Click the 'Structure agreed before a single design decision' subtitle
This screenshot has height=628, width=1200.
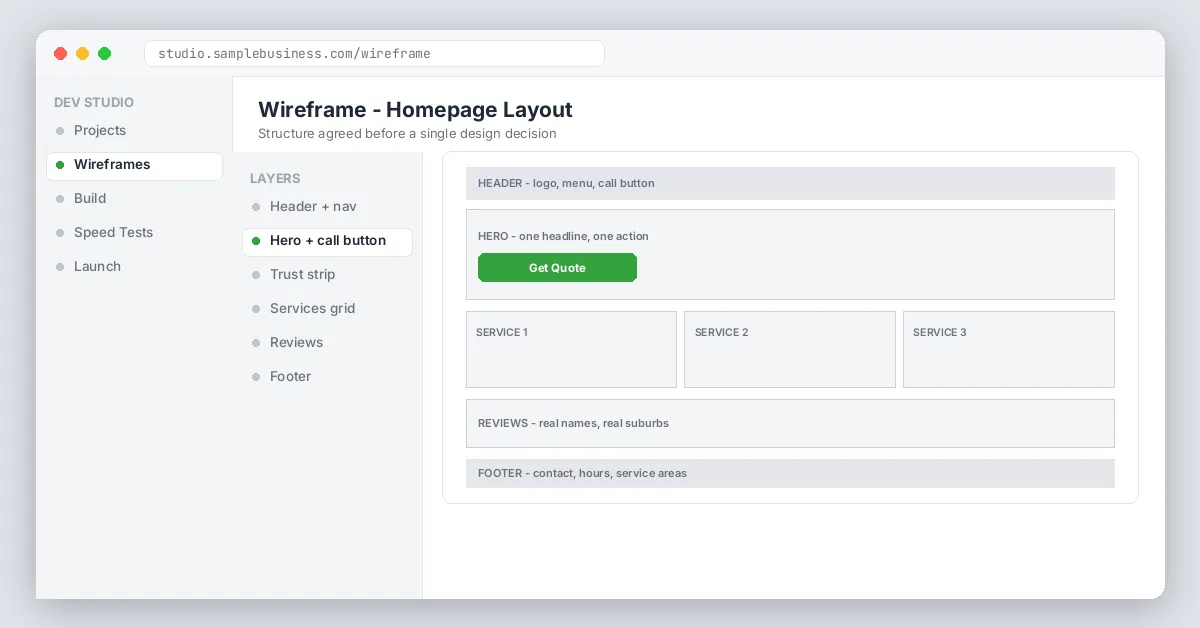407,133
